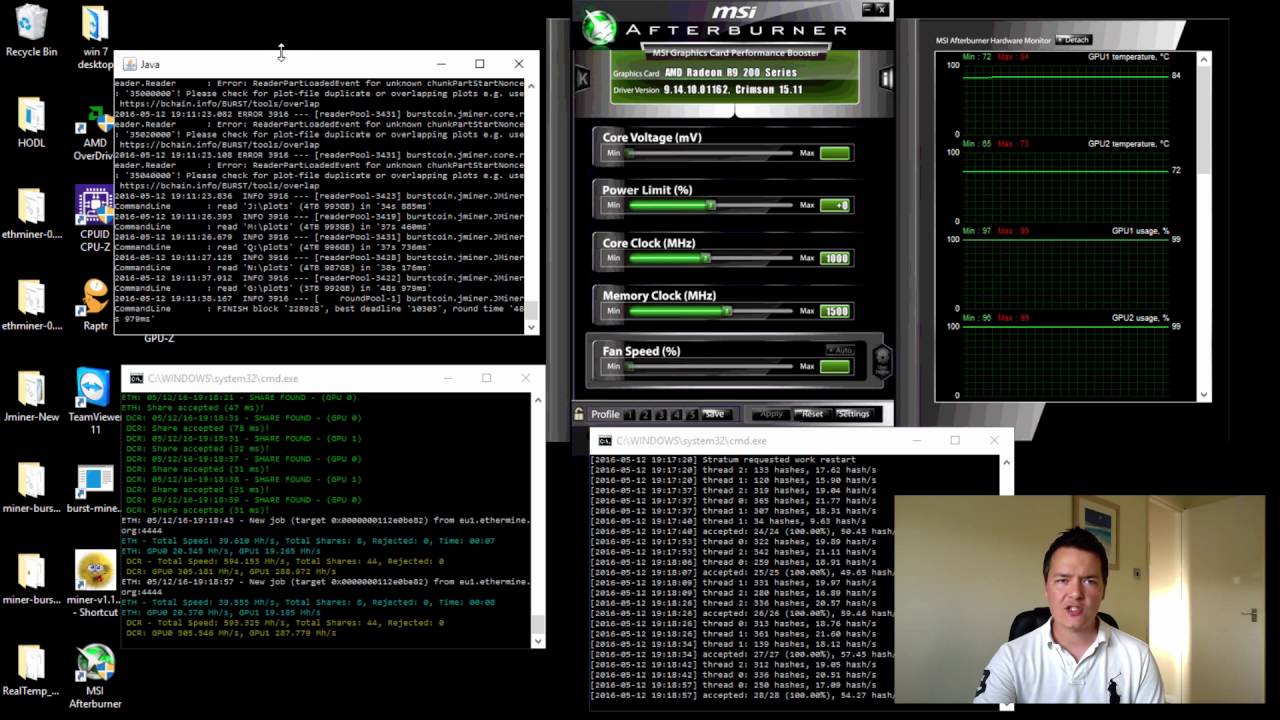The height and width of the screenshot is (720, 1280).
Task: Click the Reset button in Afterburner
Action: [812, 414]
